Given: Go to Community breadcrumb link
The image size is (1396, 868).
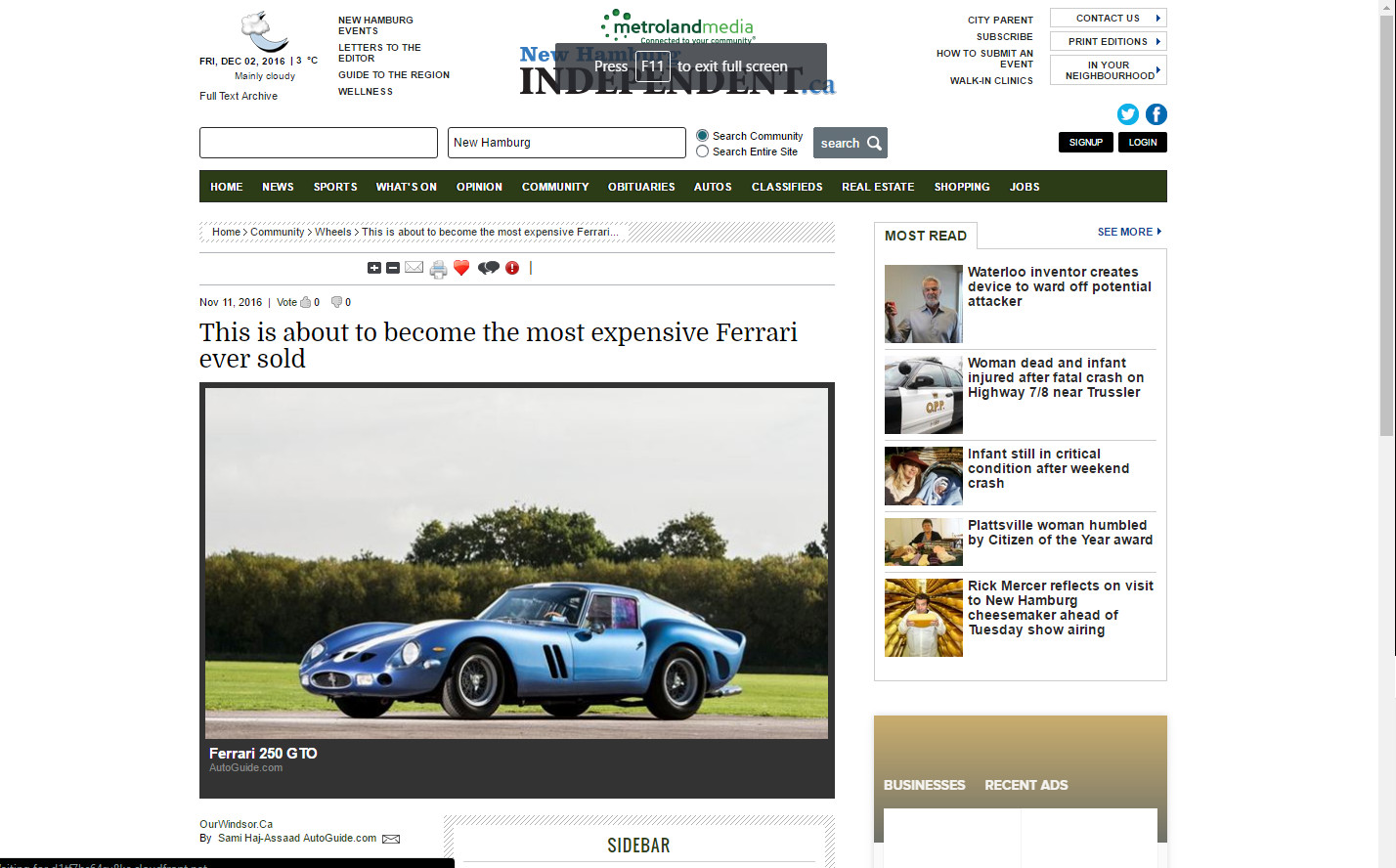Looking at the screenshot, I should coord(278,232).
